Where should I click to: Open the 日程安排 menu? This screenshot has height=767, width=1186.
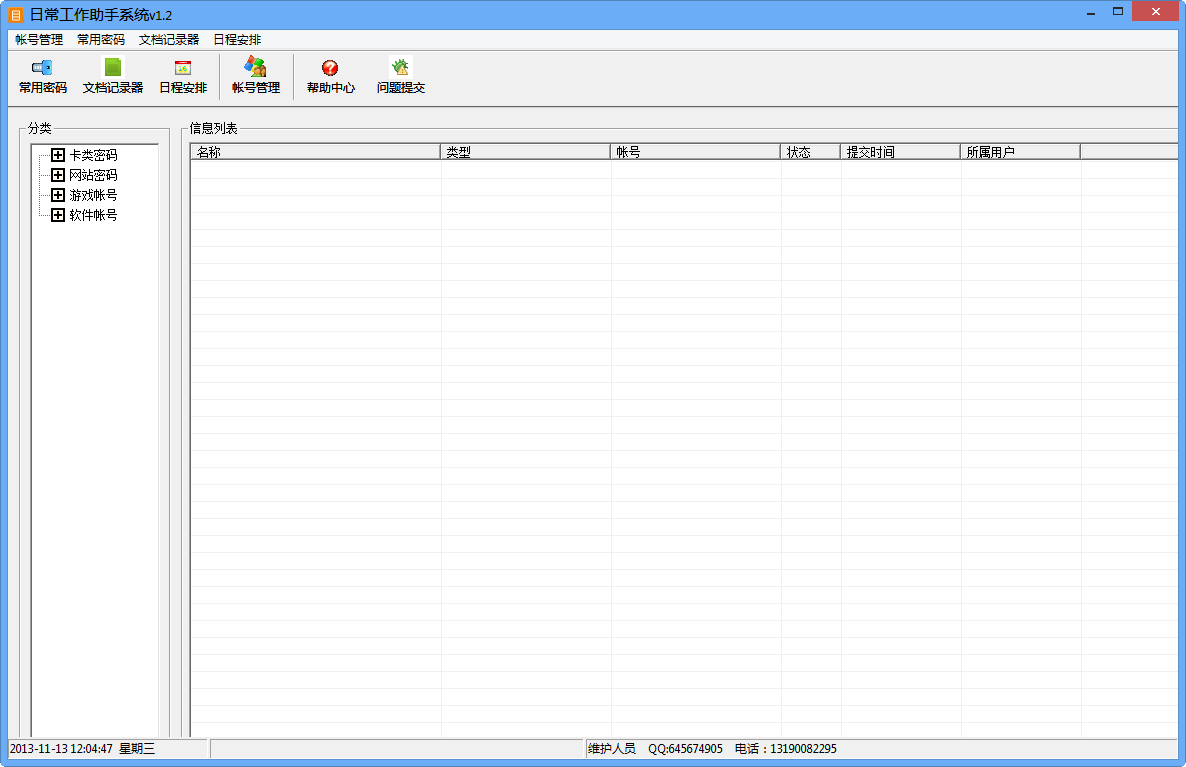pos(237,39)
